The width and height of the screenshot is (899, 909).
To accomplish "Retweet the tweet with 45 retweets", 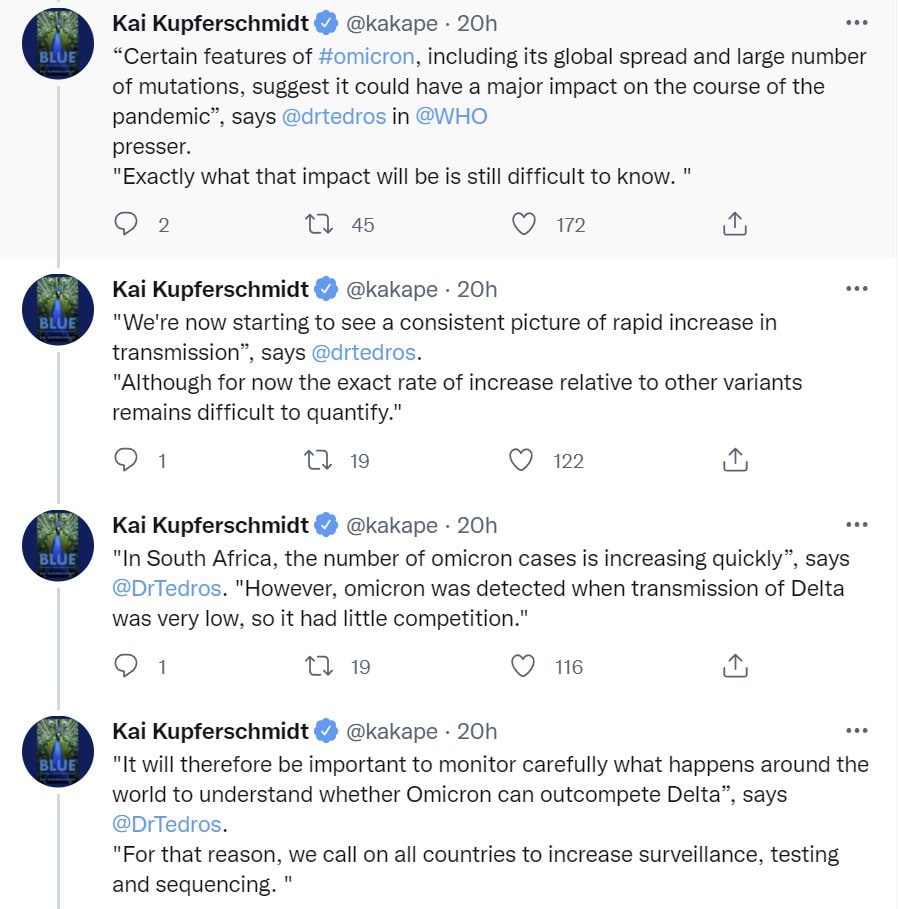I will 319,224.
